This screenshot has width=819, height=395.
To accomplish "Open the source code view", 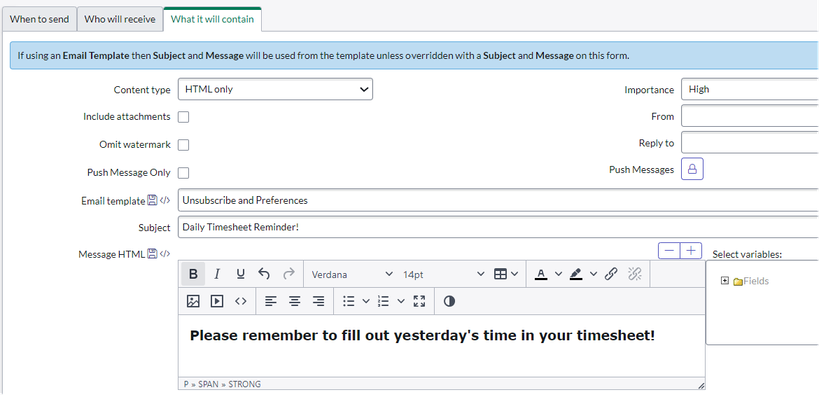I will point(240,301).
